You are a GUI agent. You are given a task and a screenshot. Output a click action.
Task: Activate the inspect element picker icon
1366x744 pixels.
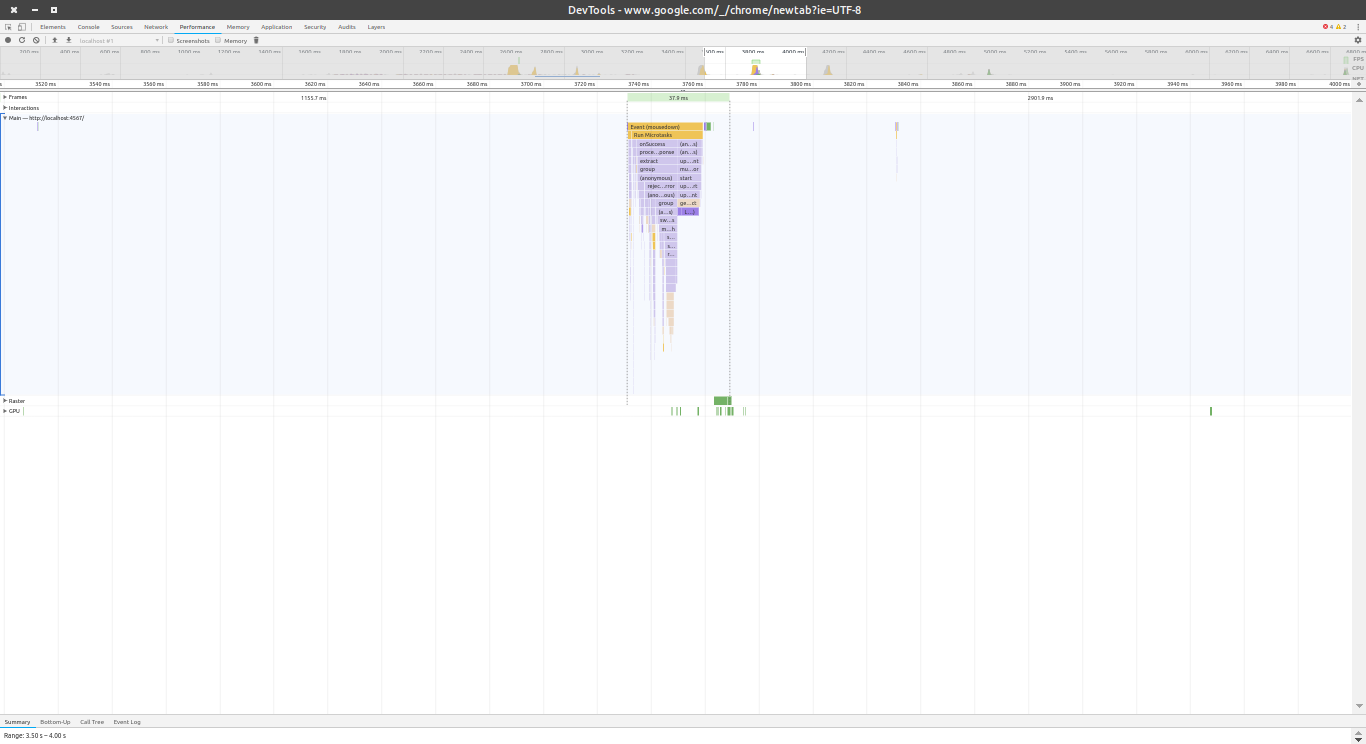tap(8, 27)
